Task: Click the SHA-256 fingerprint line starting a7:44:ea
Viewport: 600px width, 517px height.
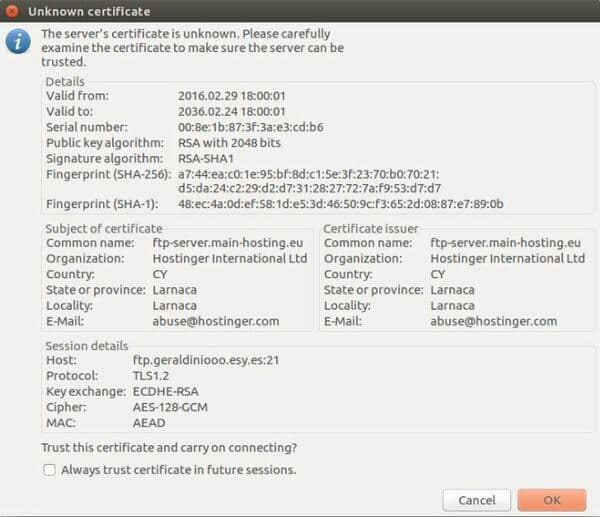Action: [308, 174]
